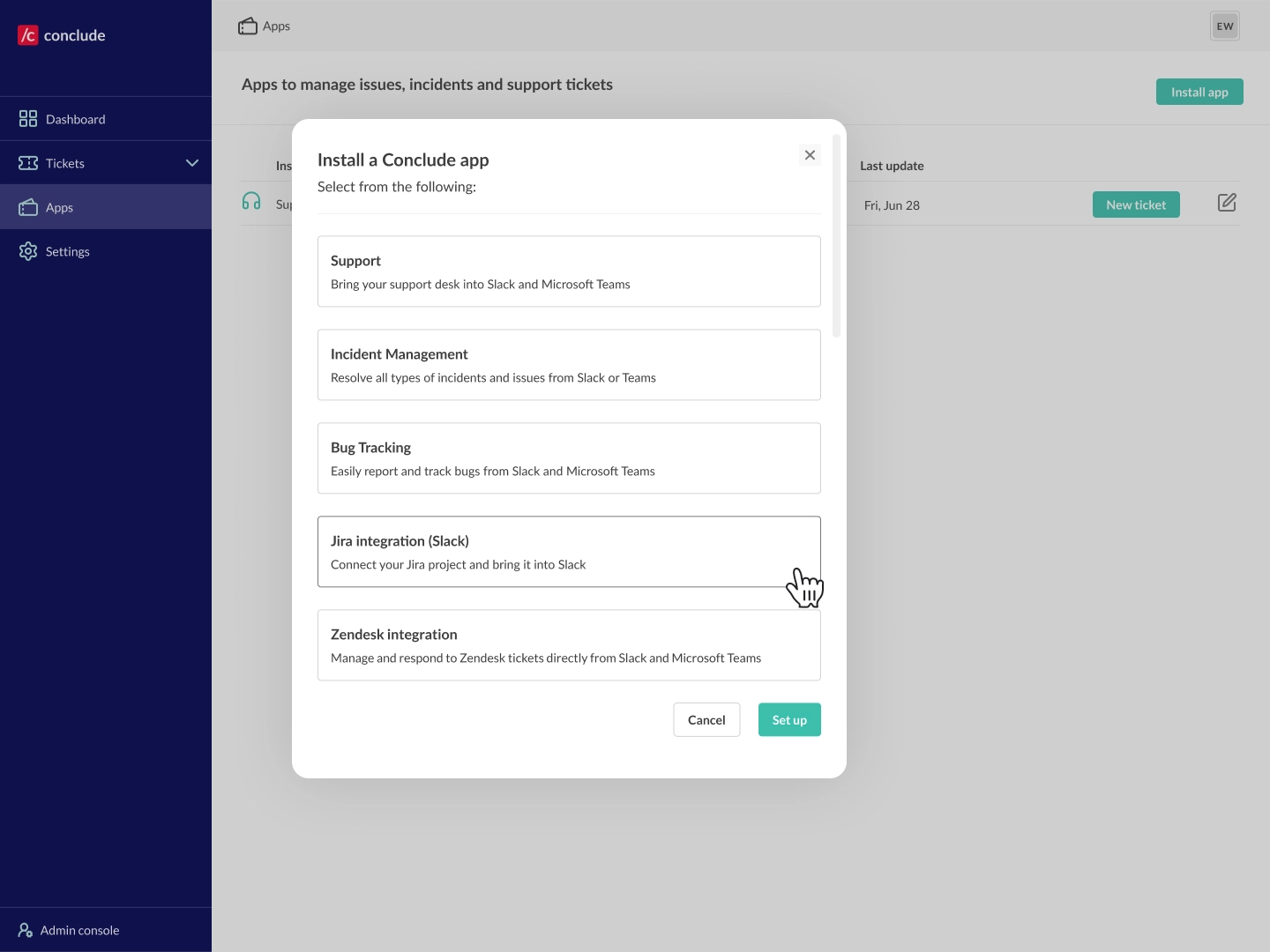This screenshot has width=1270, height=952.
Task: Click the Set up button
Action: point(788,719)
